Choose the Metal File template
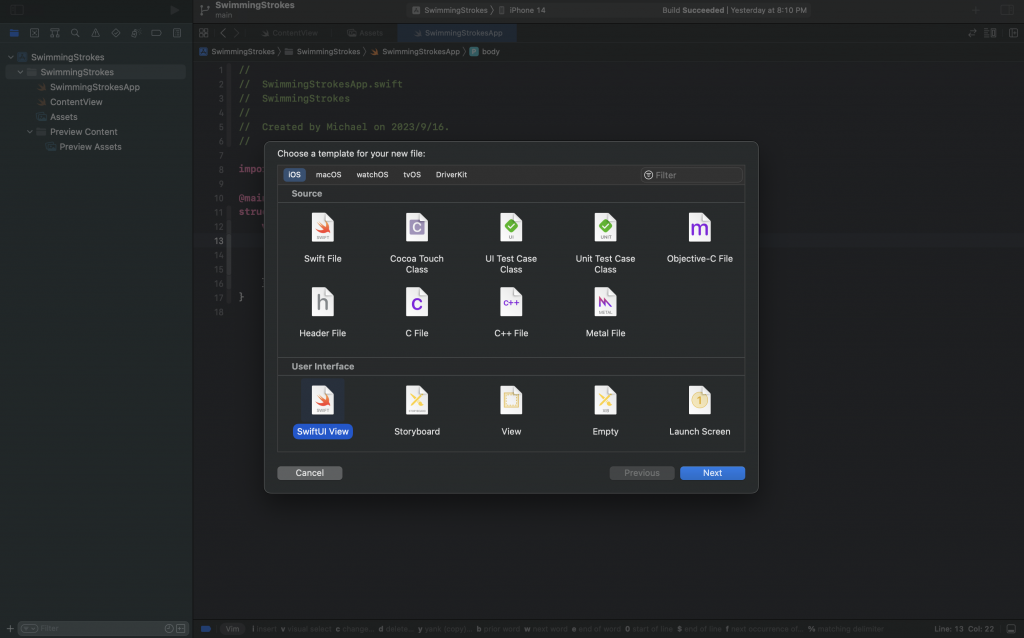Viewport: 1024px width, 638px height. (605, 313)
